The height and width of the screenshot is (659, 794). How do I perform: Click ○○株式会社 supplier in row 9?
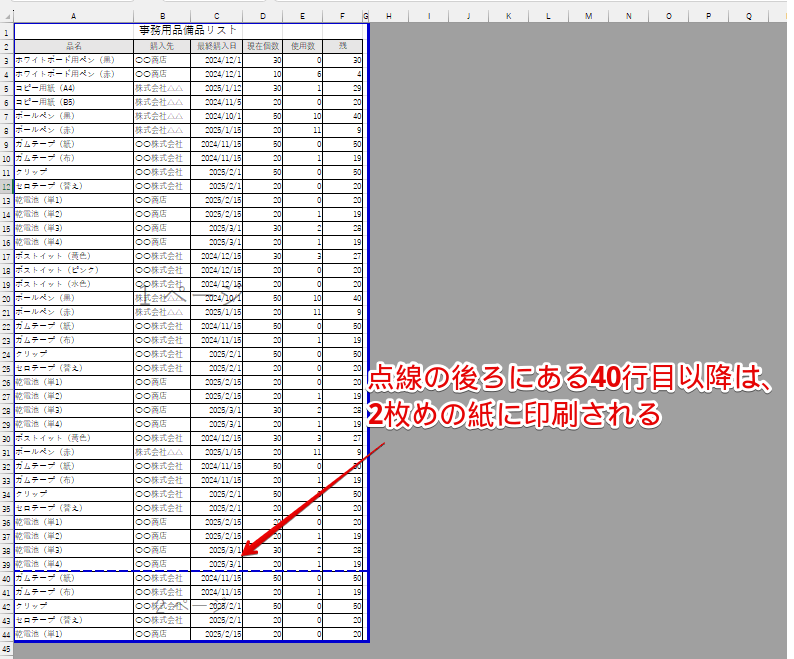tap(162, 144)
